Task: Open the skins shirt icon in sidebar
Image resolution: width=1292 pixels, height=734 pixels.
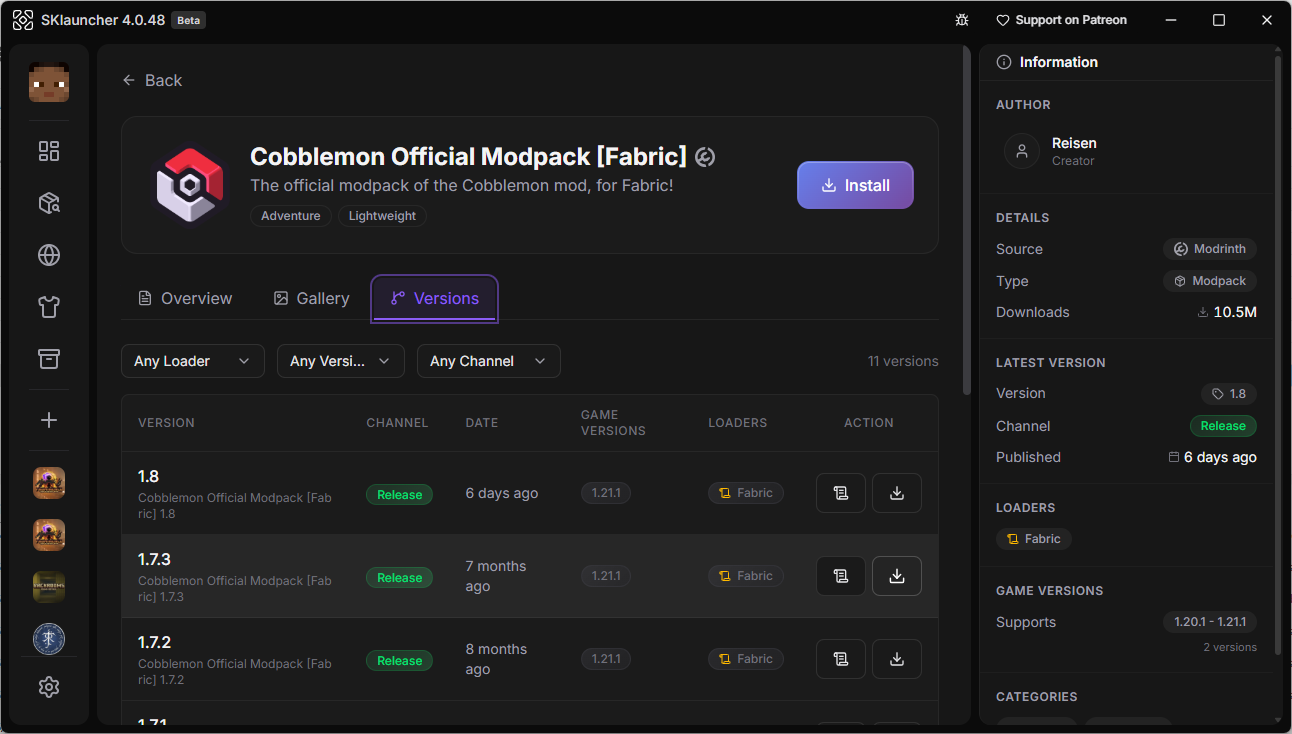Action: click(x=49, y=307)
